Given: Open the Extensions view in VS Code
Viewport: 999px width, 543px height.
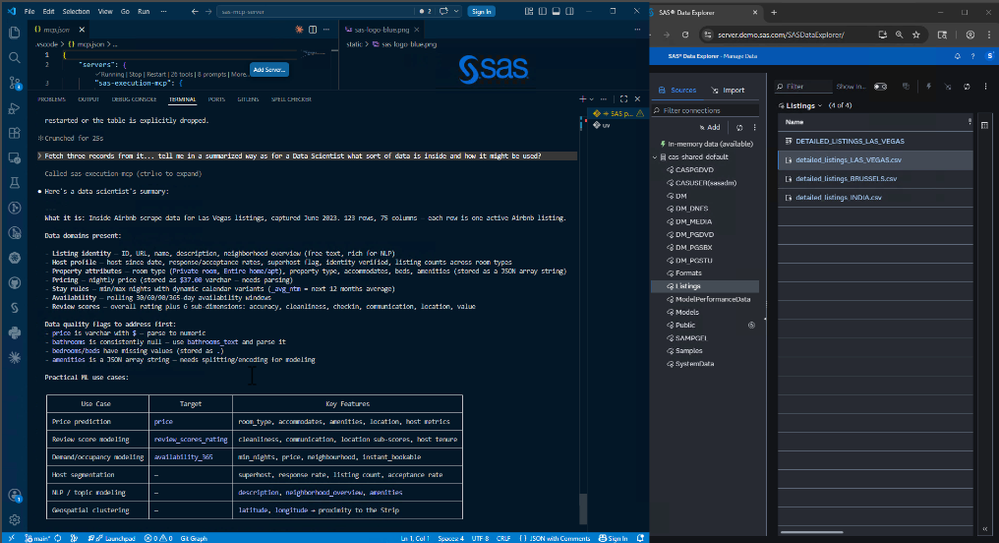Looking at the screenshot, I should (x=14, y=133).
